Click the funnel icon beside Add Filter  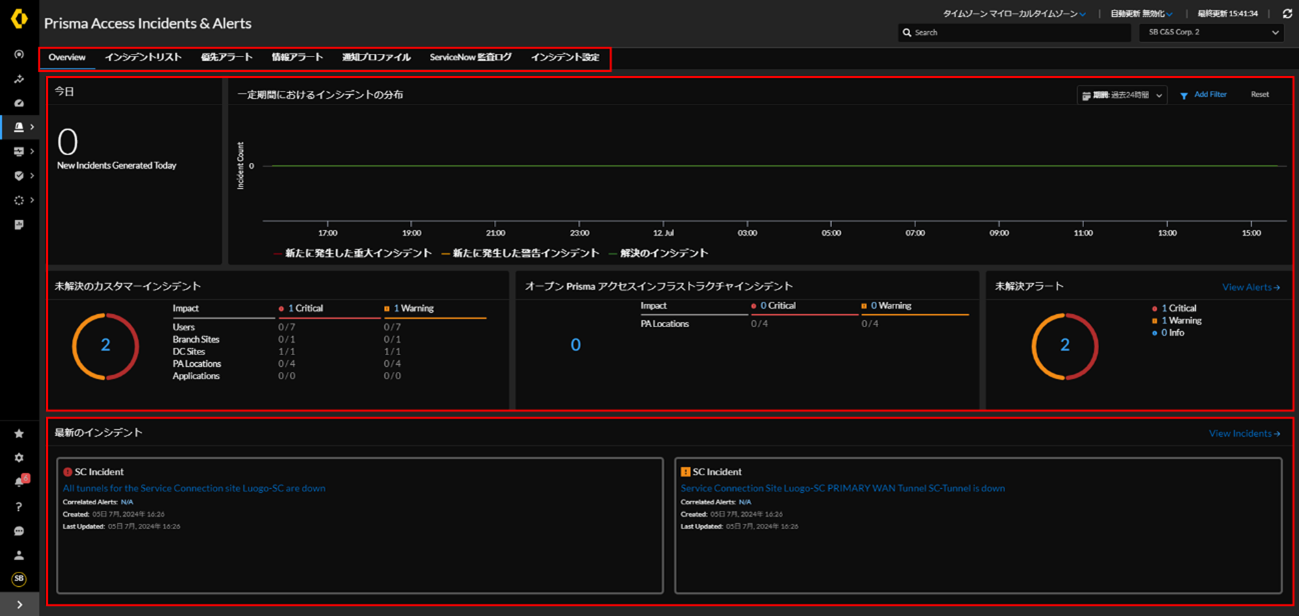coord(1184,95)
